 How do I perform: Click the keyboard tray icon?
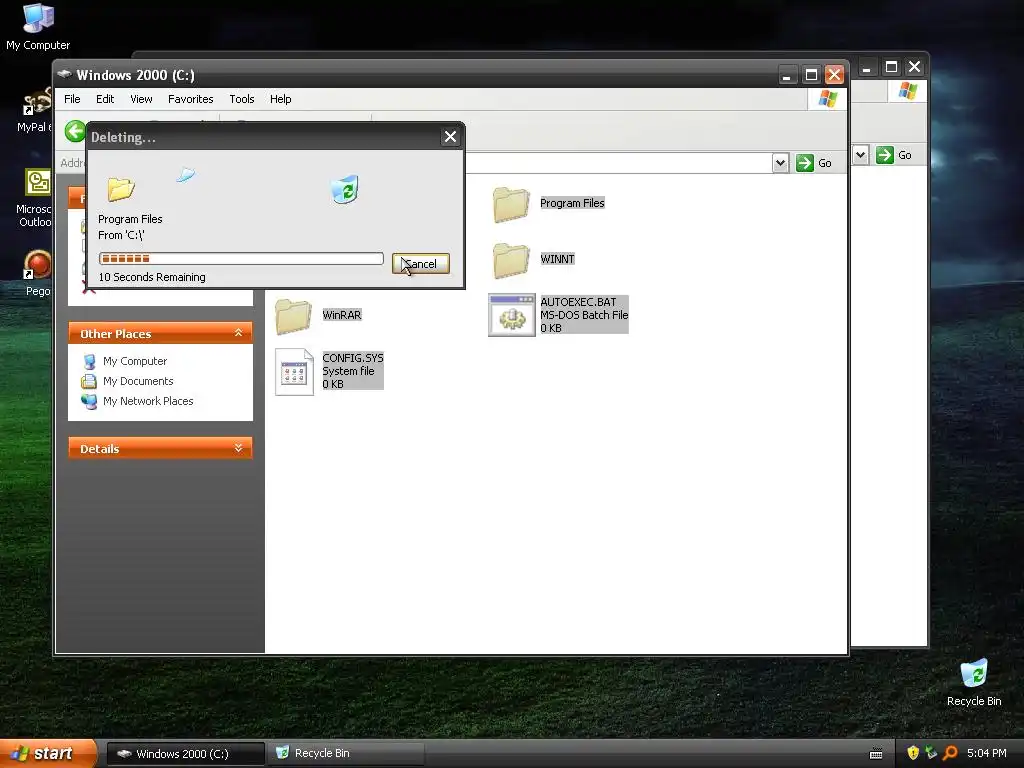point(876,754)
